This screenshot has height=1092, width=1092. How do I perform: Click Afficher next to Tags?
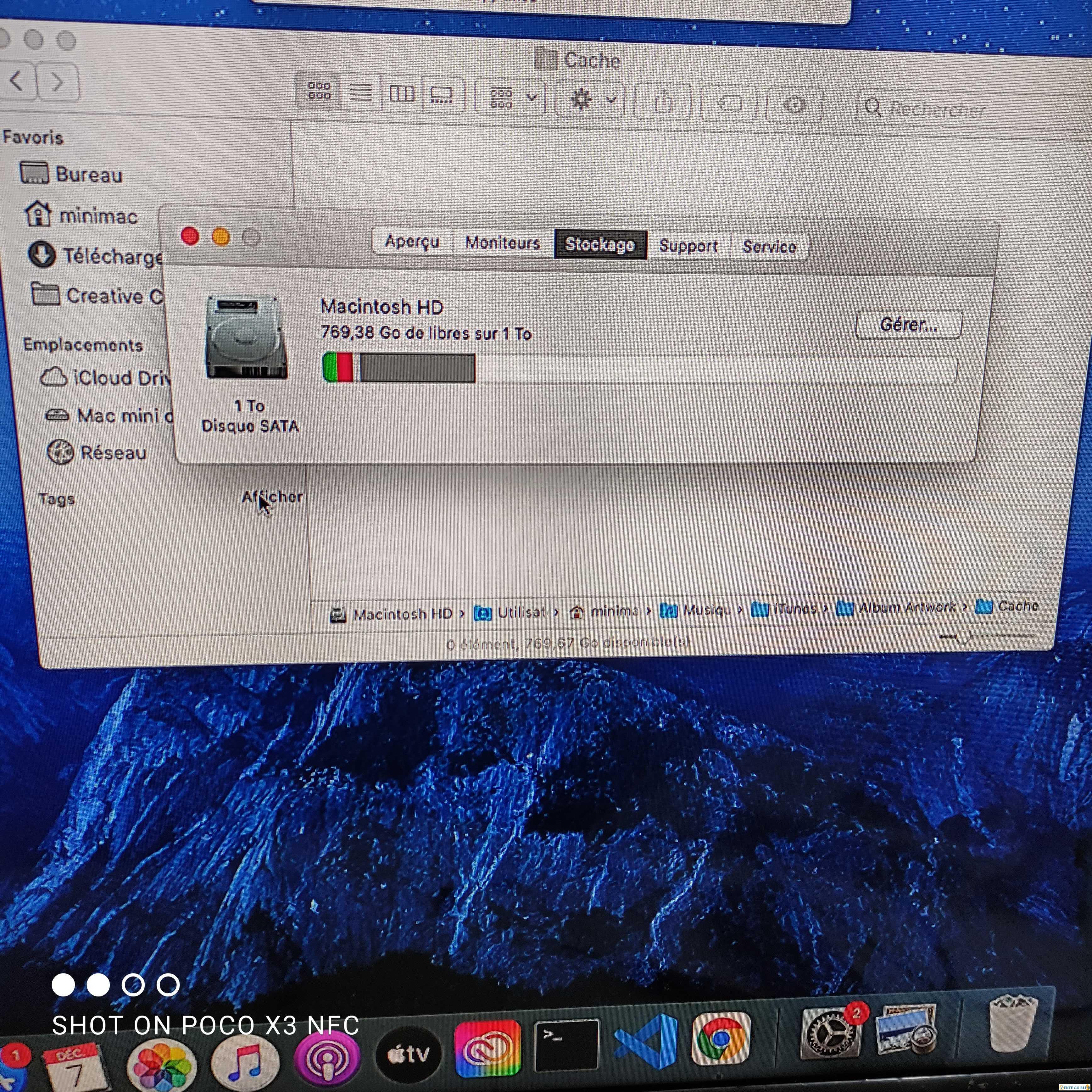click(272, 497)
